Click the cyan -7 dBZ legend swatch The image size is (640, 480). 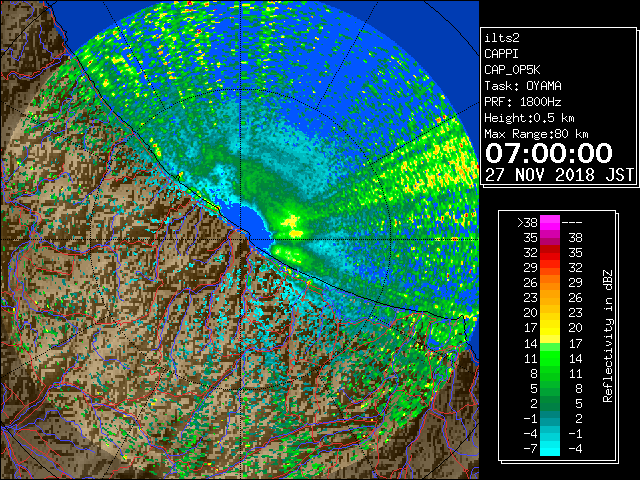pos(550,448)
